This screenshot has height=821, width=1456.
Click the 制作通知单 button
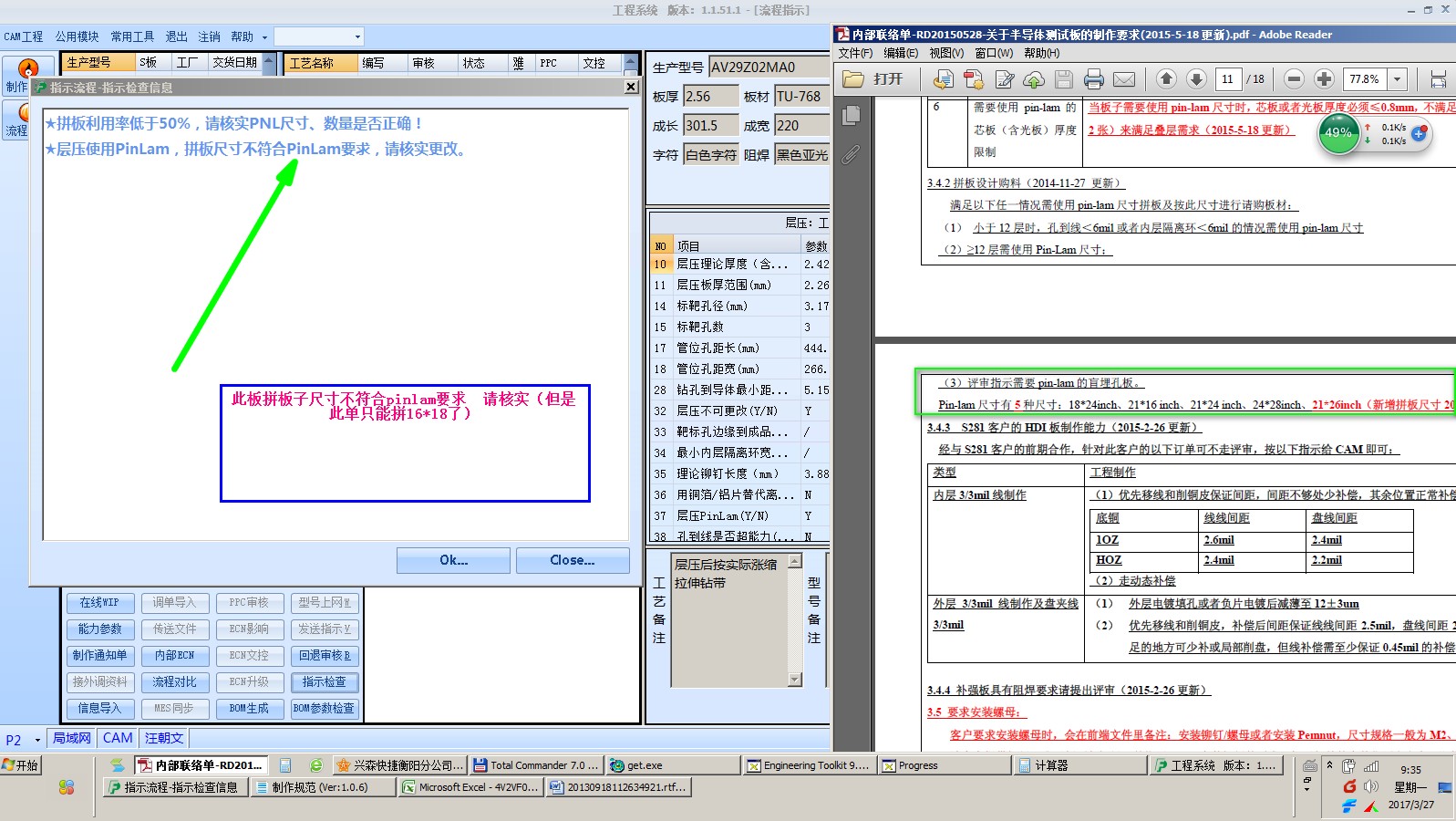pyautogui.click(x=99, y=656)
